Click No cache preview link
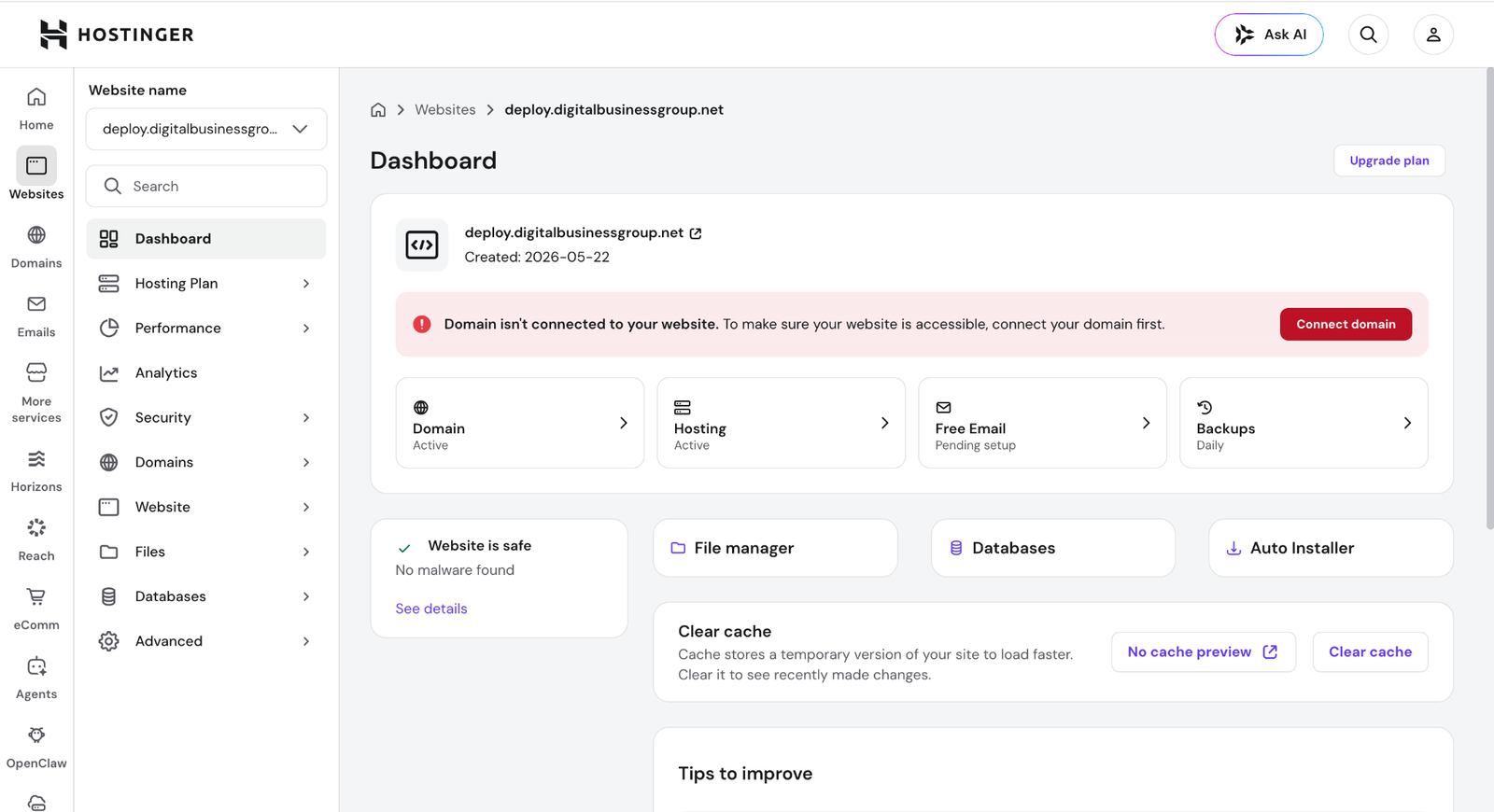The width and height of the screenshot is (1494, 812). pyautogui.click(x=1204, y=652)
